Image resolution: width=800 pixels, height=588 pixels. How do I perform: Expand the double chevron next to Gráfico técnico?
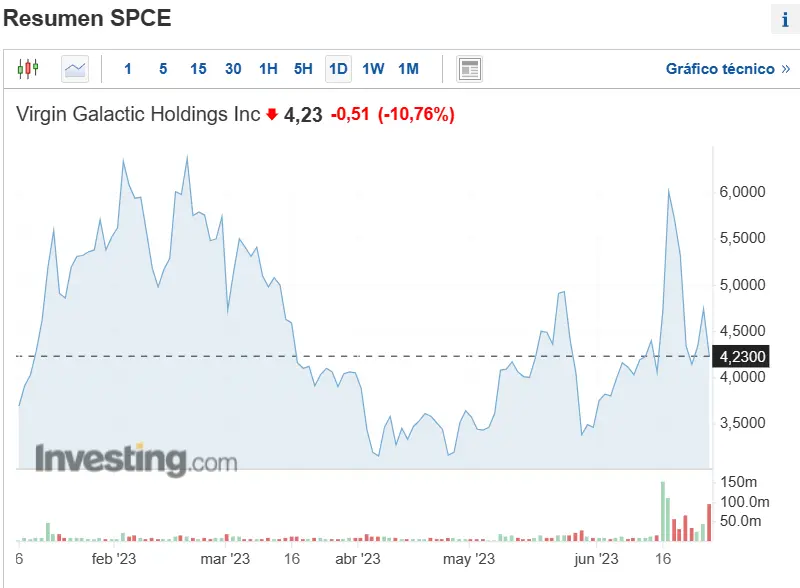[786, 69]
